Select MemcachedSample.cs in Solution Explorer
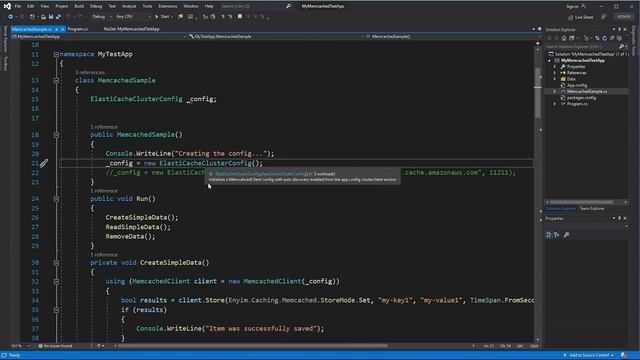This screenshot has width=640, height=360. coord(587,91)
